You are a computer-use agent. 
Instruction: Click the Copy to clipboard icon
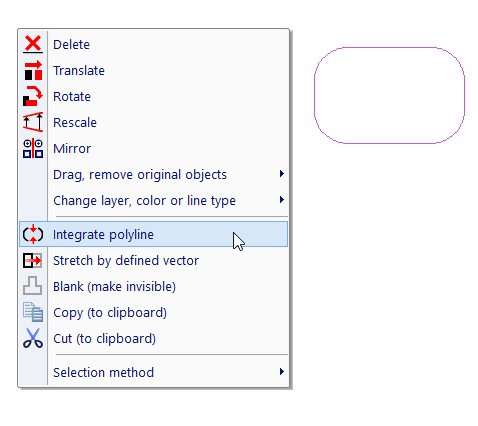[33, 312]
